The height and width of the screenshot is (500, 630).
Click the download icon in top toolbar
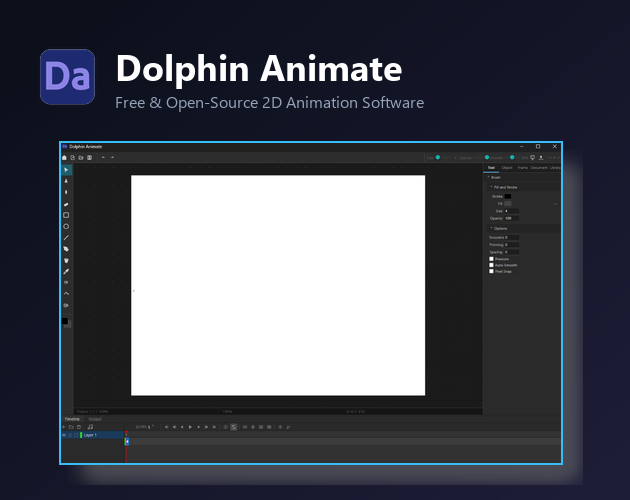[541, 158]
